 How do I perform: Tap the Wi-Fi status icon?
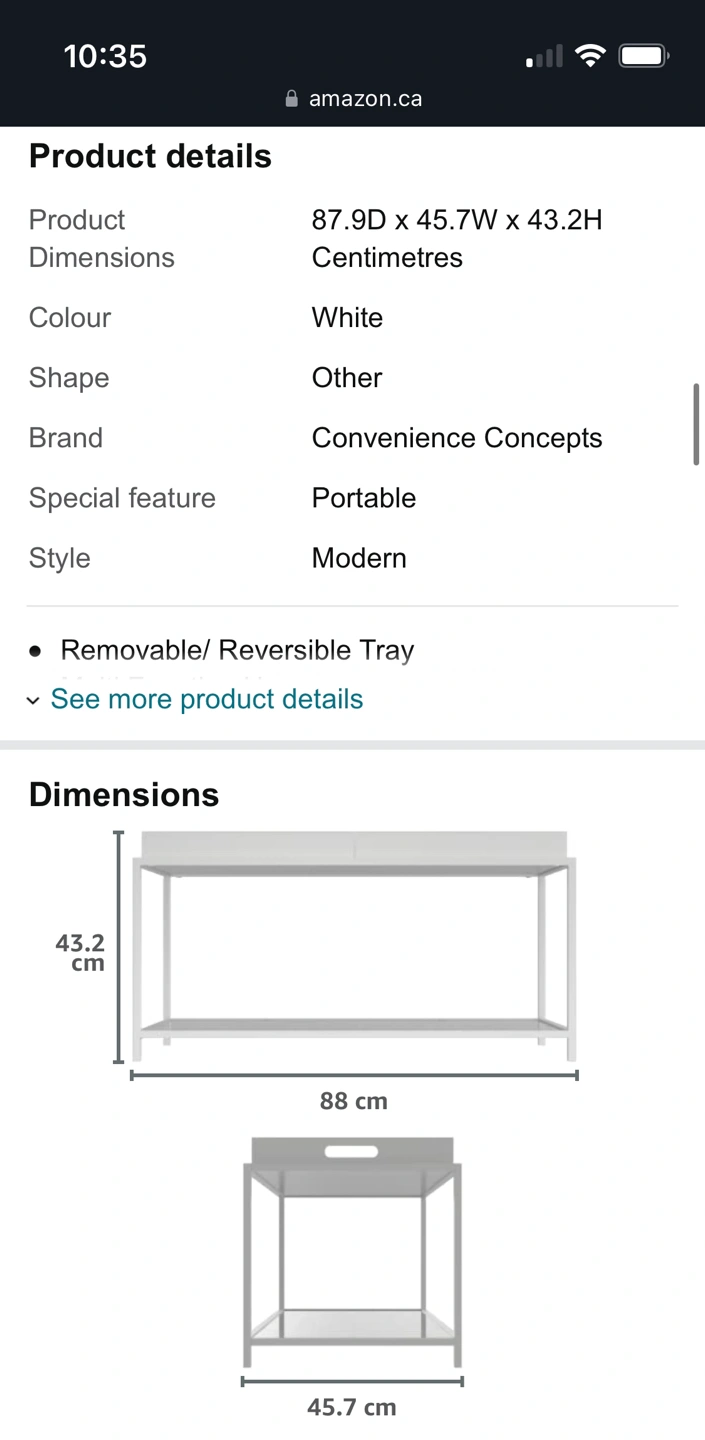tap(591, 56)
